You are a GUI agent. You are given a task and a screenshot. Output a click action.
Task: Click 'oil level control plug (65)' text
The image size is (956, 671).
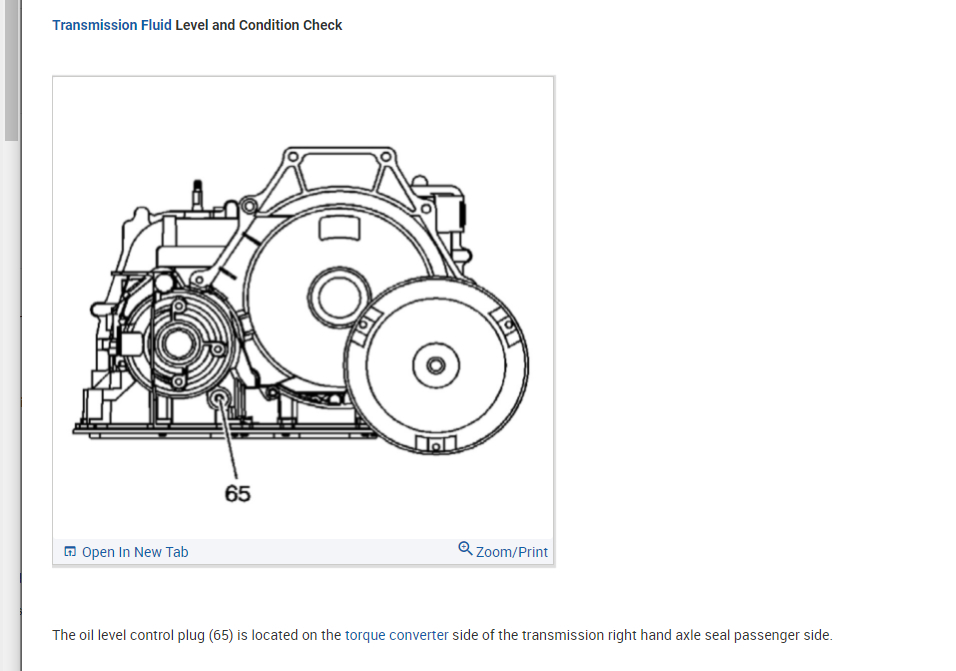point(156,635)
